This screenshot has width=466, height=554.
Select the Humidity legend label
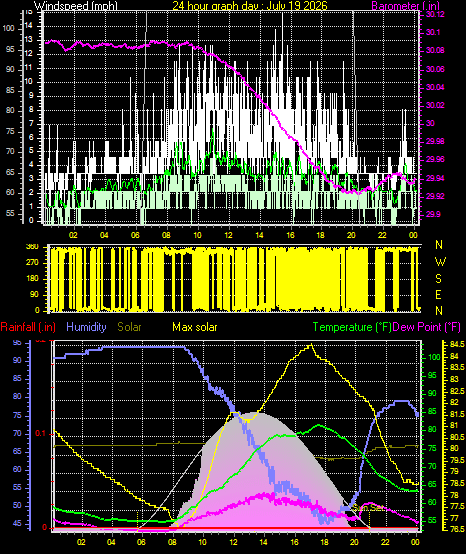click(x=86, y=327)
